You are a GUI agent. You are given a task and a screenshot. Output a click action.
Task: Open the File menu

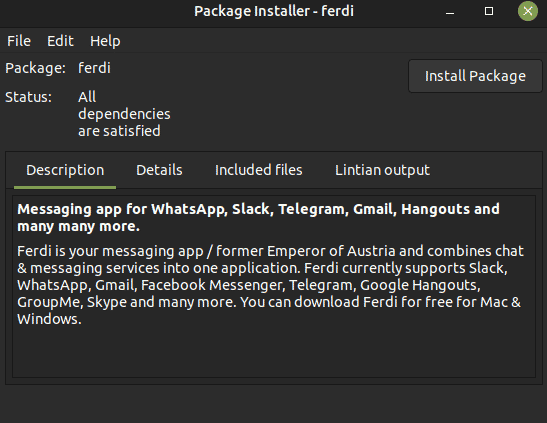pos(19,41)
